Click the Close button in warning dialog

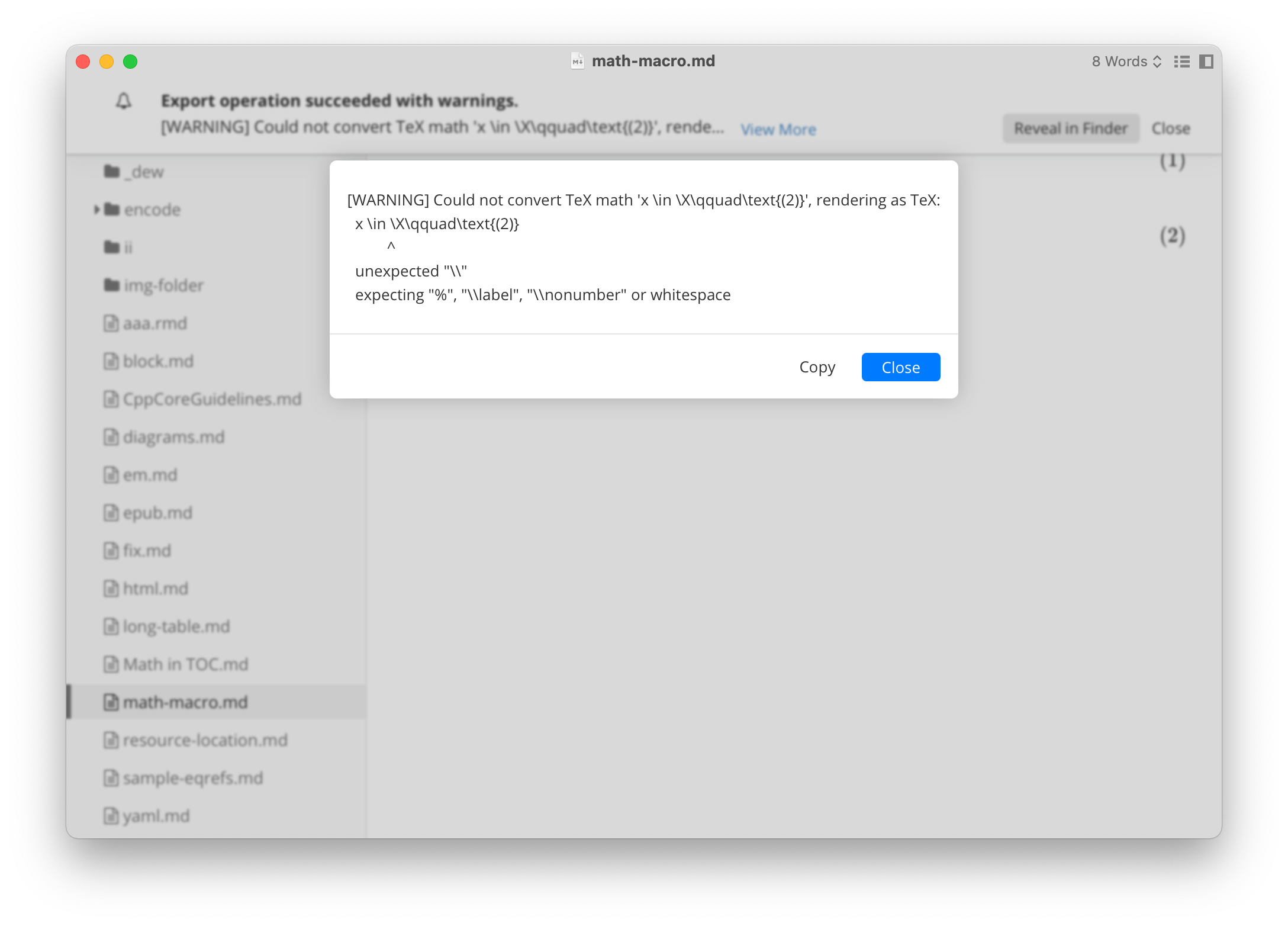tap(900, 367)
